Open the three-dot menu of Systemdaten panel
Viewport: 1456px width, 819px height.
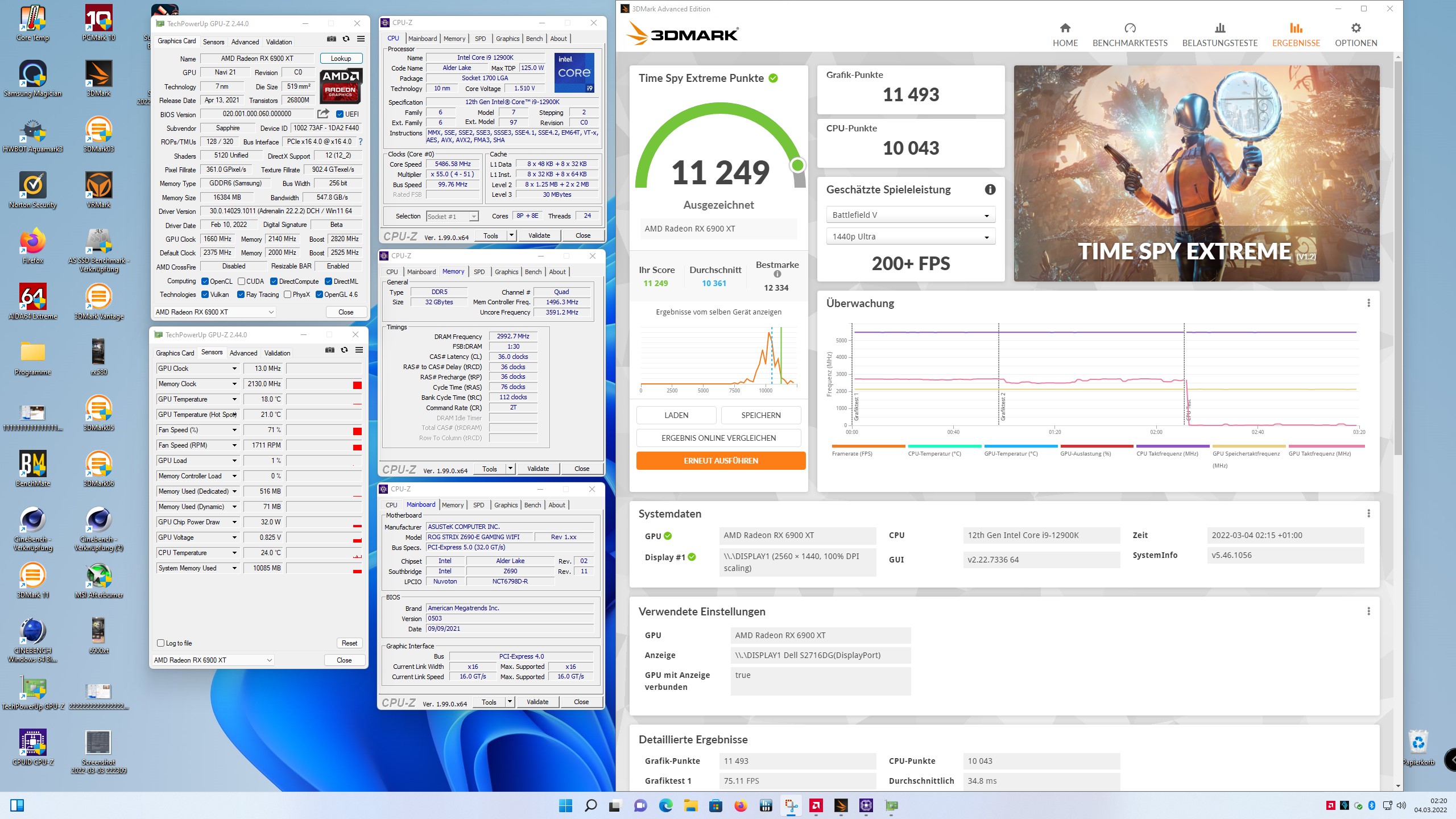(x=1368, y=514)
